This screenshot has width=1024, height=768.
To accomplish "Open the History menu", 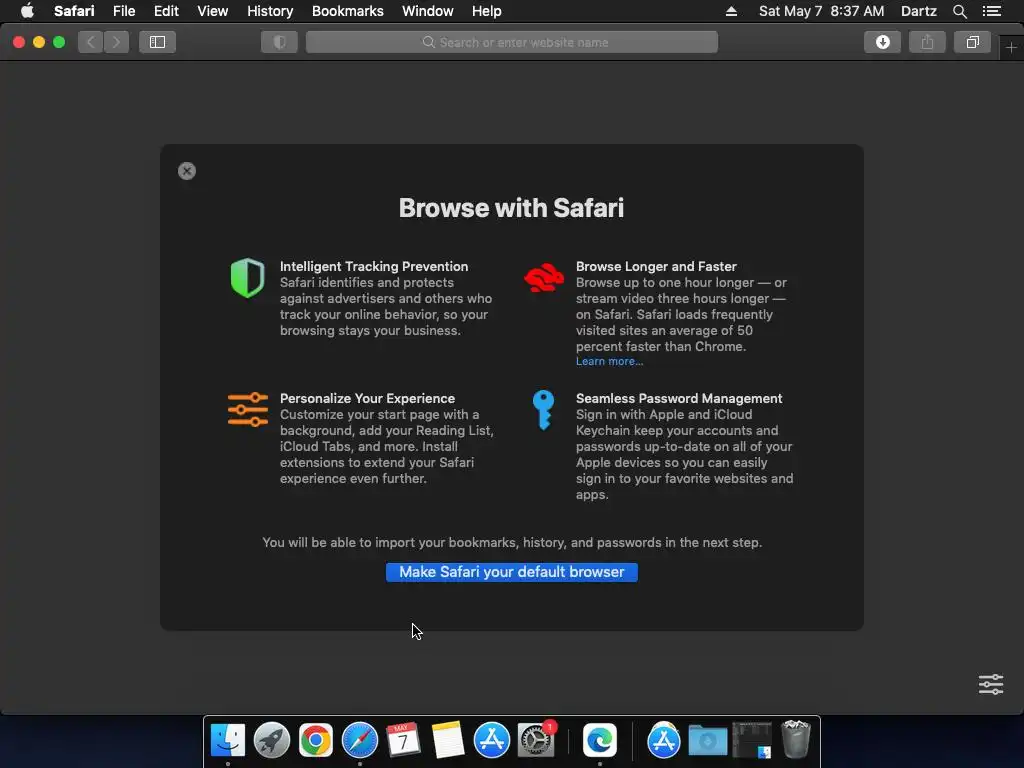I will coord(270,11).
